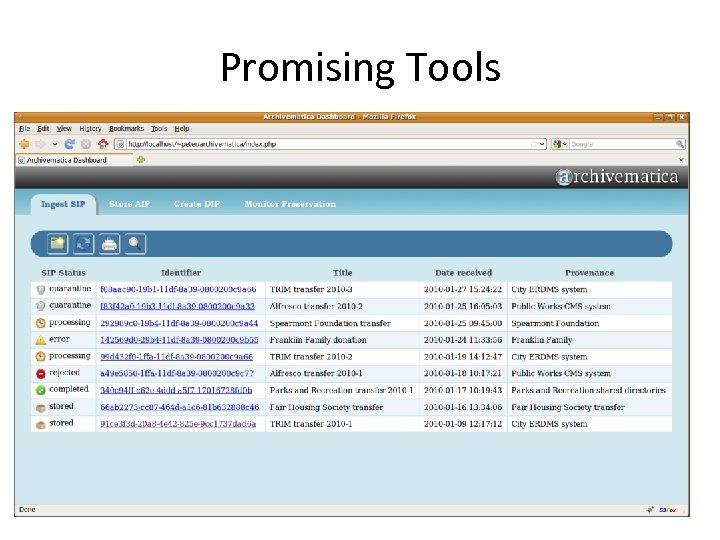The height and width of the screenshot is (540, 720).
Task: Open identifier link for Alfresco transfer 2010-1
Action: pyautogui.click(x=177, y=373)
